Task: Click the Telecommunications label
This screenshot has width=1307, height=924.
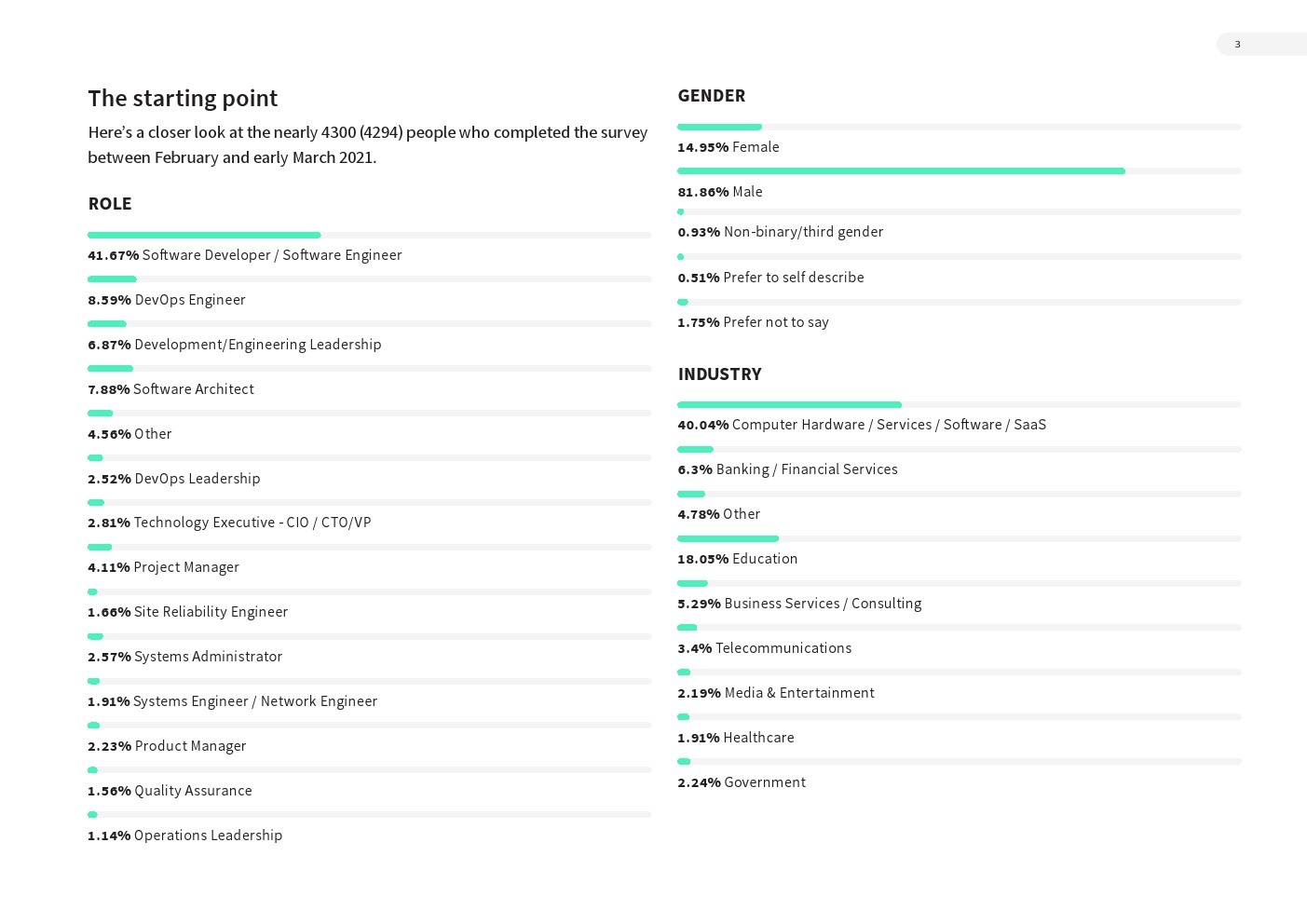Action: 783,648
